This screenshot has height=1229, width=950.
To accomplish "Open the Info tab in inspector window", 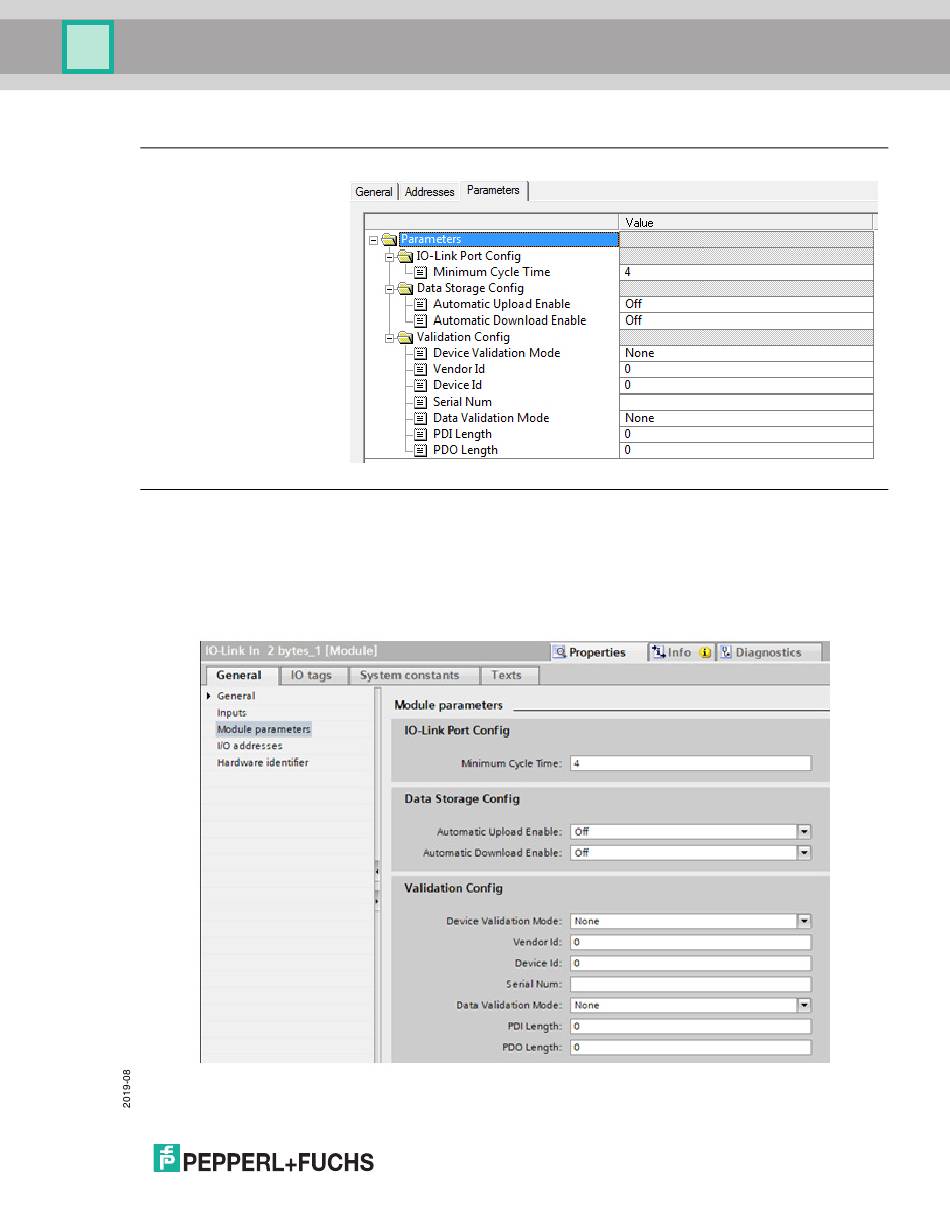I will pos(680,652).
